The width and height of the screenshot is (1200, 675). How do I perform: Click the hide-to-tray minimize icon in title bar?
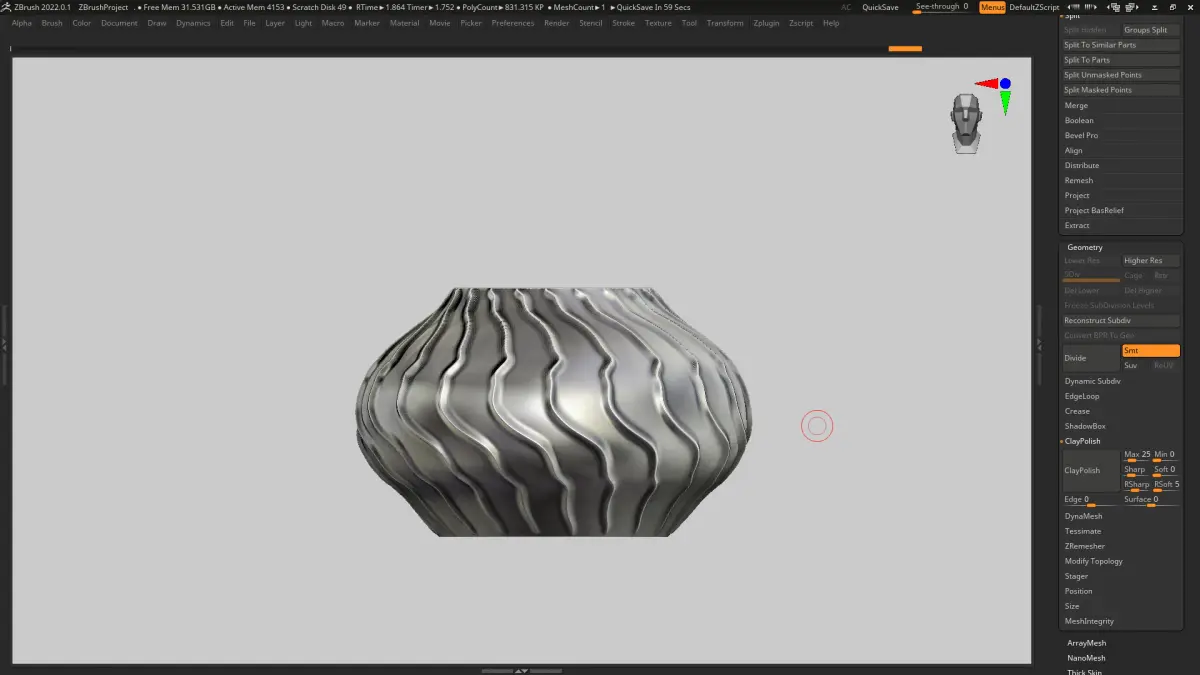[x=1154, y=7]
